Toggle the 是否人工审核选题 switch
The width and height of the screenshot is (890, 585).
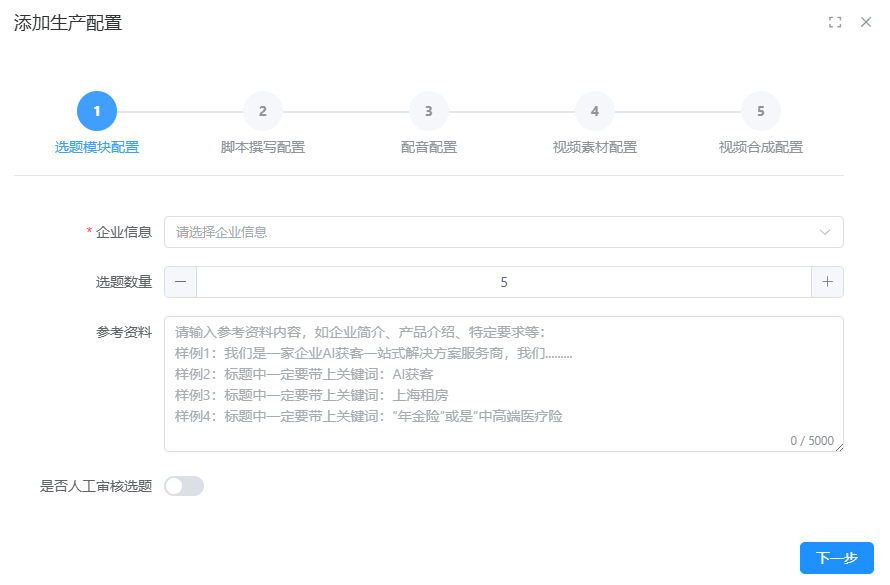(x=184, y=486)
